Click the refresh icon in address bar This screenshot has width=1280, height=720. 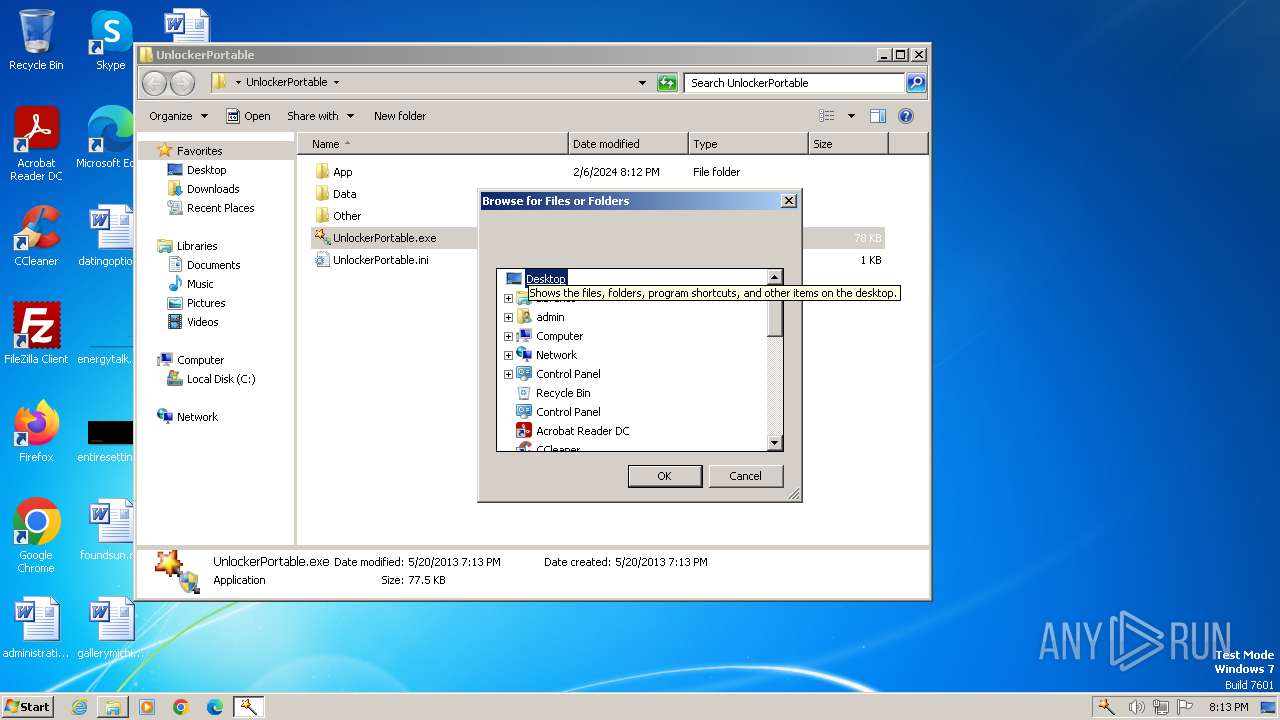pyautogui.click(x=667, y=83)
